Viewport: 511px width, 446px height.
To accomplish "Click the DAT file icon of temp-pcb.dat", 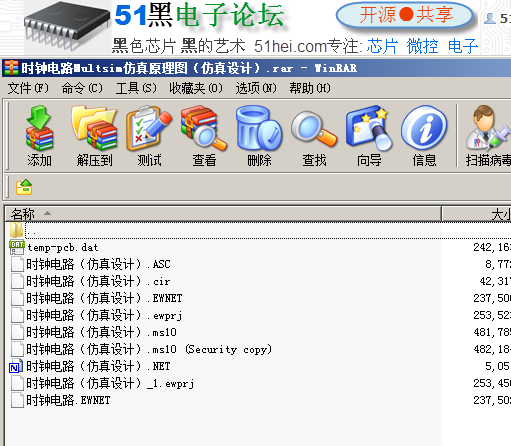I will (x=17, y=247).
